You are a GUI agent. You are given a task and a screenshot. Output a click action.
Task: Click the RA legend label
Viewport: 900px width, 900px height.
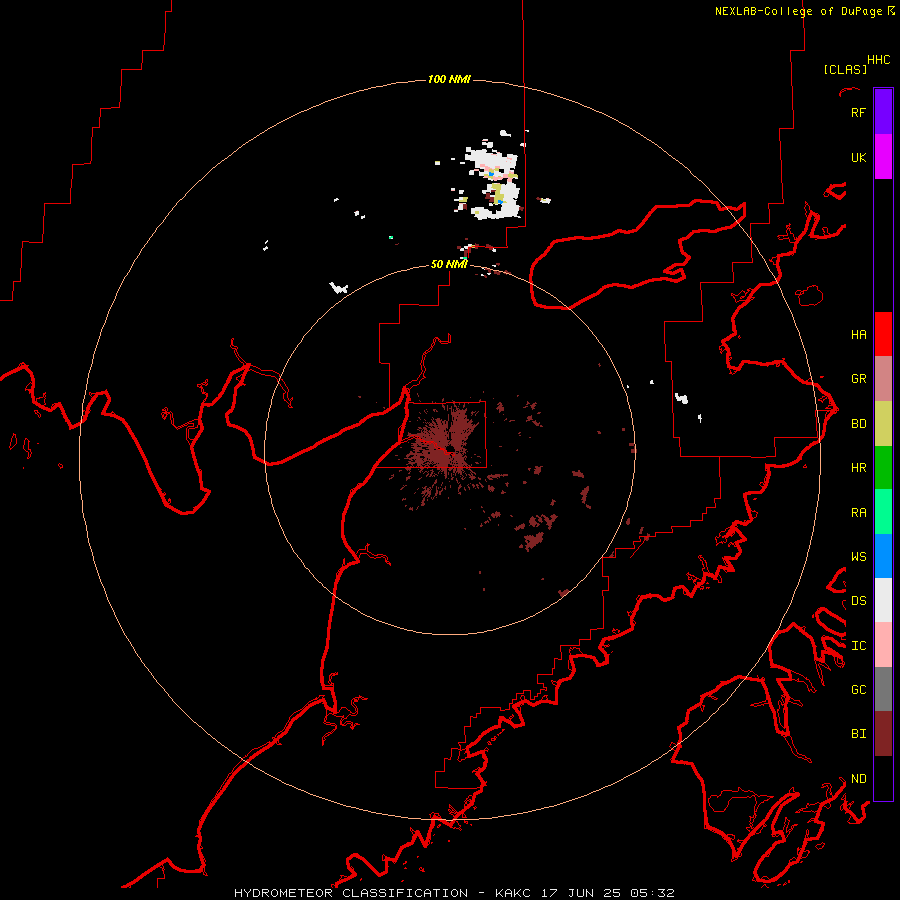[858, 513]
